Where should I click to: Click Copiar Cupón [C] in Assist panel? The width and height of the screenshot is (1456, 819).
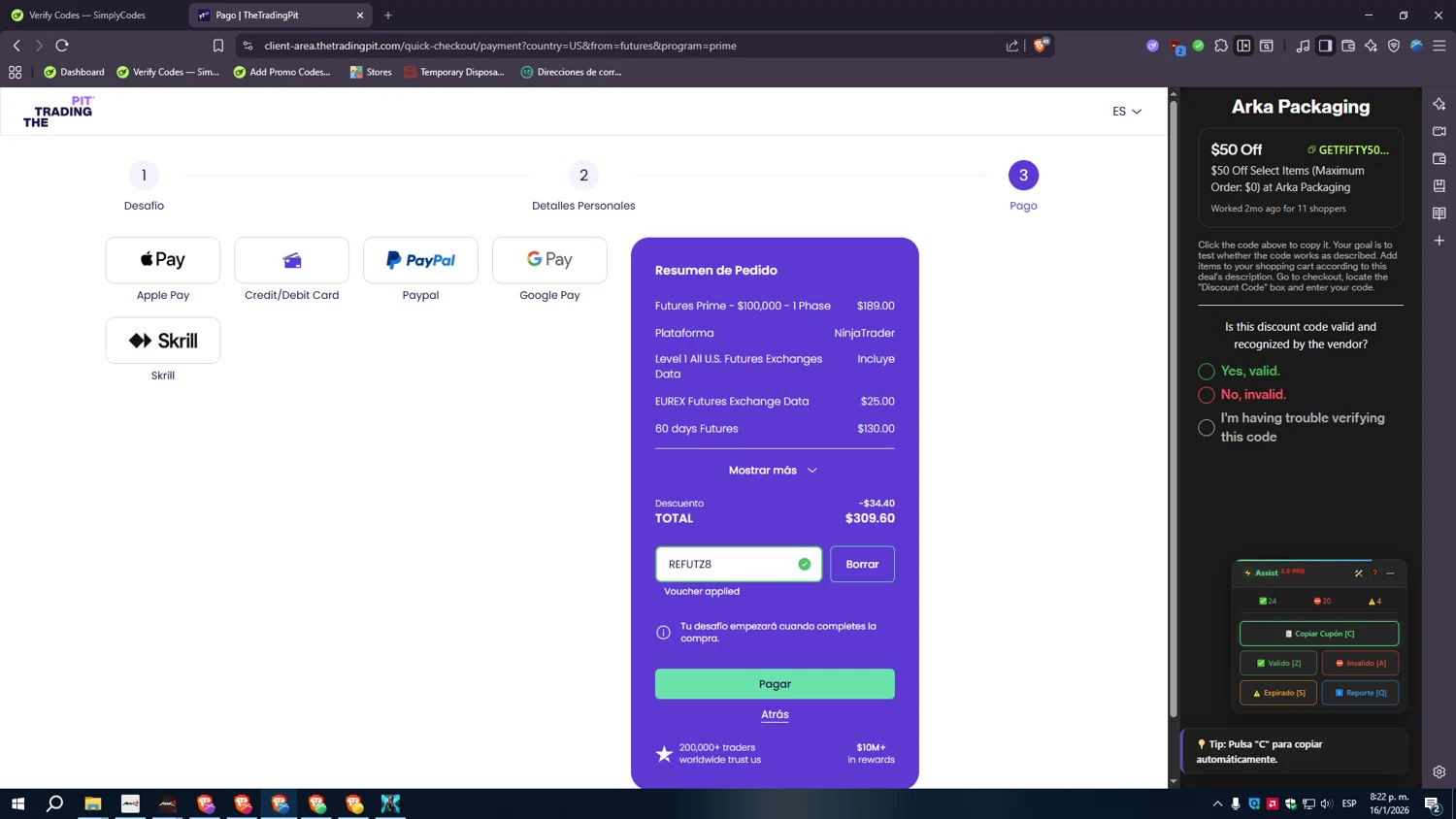(1319, 634)
